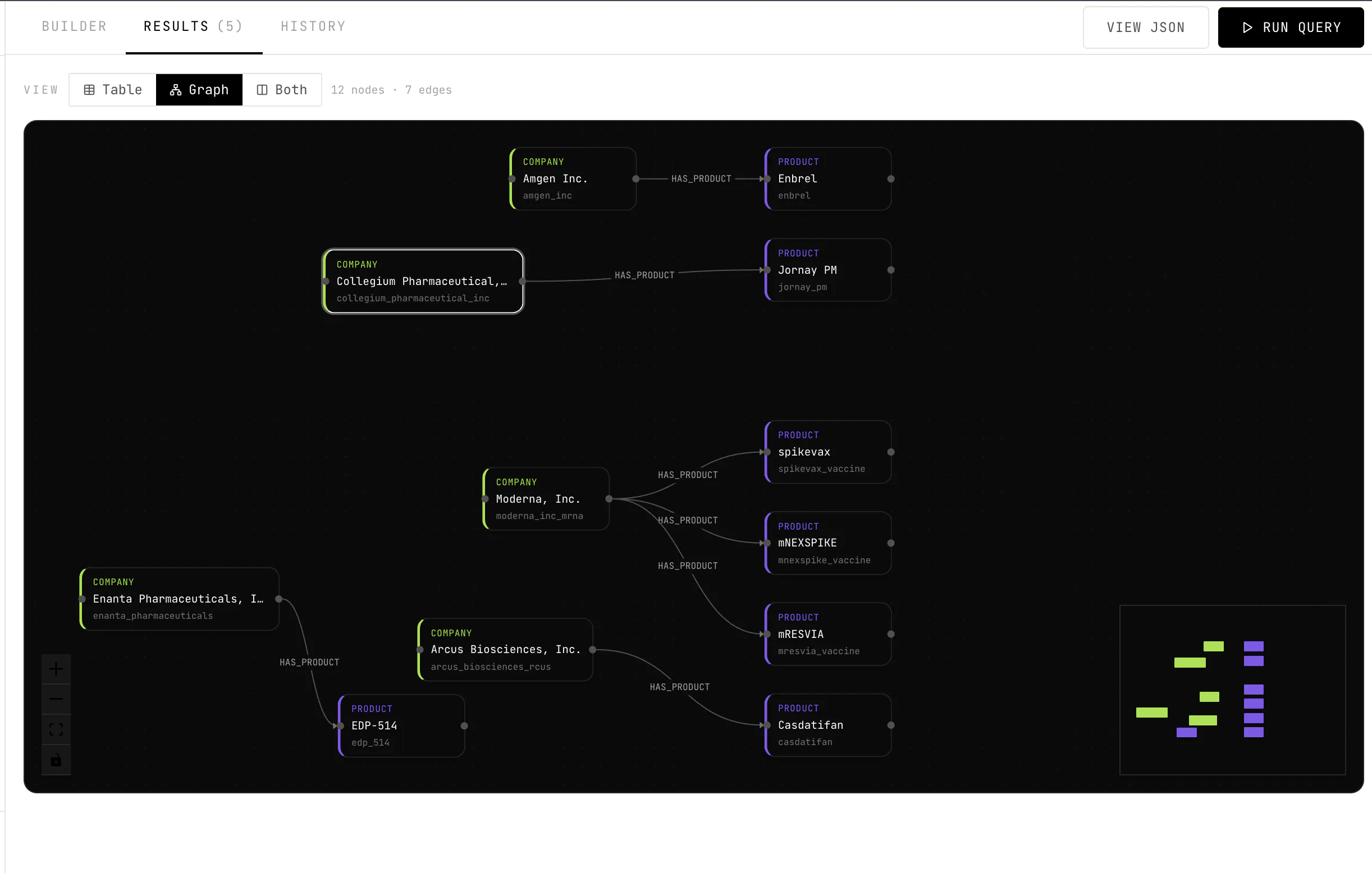Click HAS_PRODUCT edge label leading to Jornay PM
The image size is (1372, 873).
click(x=644, y=275)
